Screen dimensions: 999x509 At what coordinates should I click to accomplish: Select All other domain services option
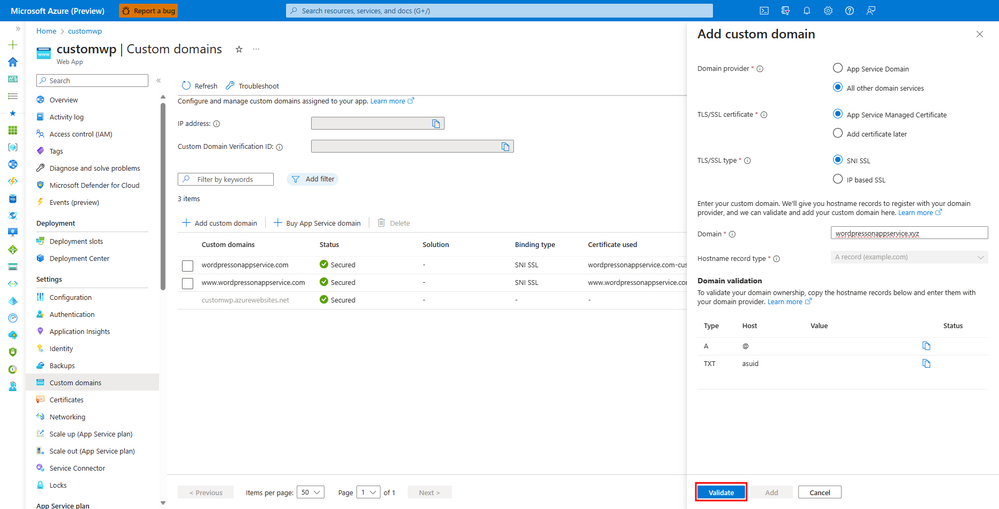point(838,88)
